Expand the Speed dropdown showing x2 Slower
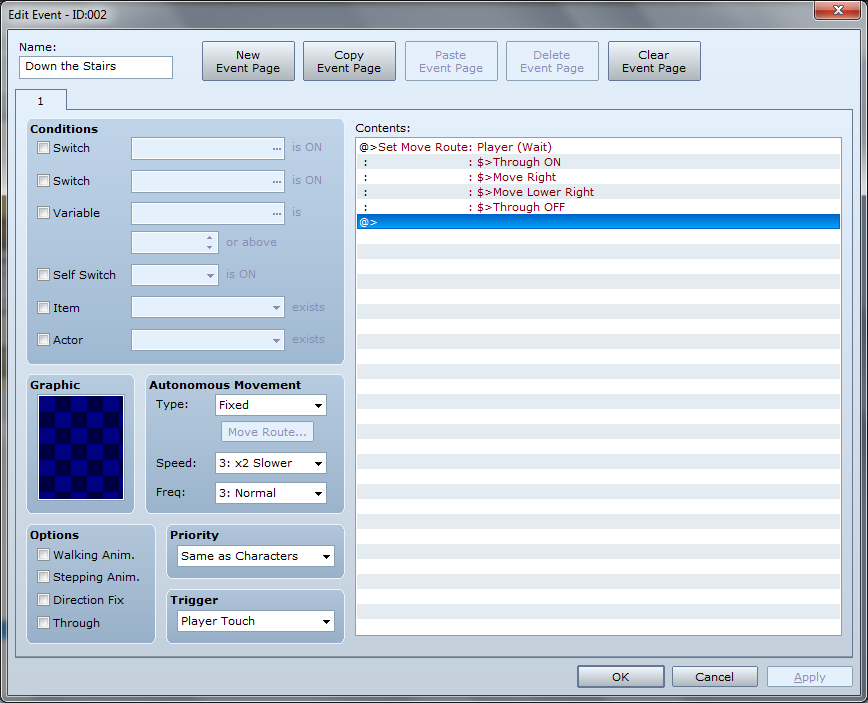This screenshot has width=868, height=703. (271, 463)
